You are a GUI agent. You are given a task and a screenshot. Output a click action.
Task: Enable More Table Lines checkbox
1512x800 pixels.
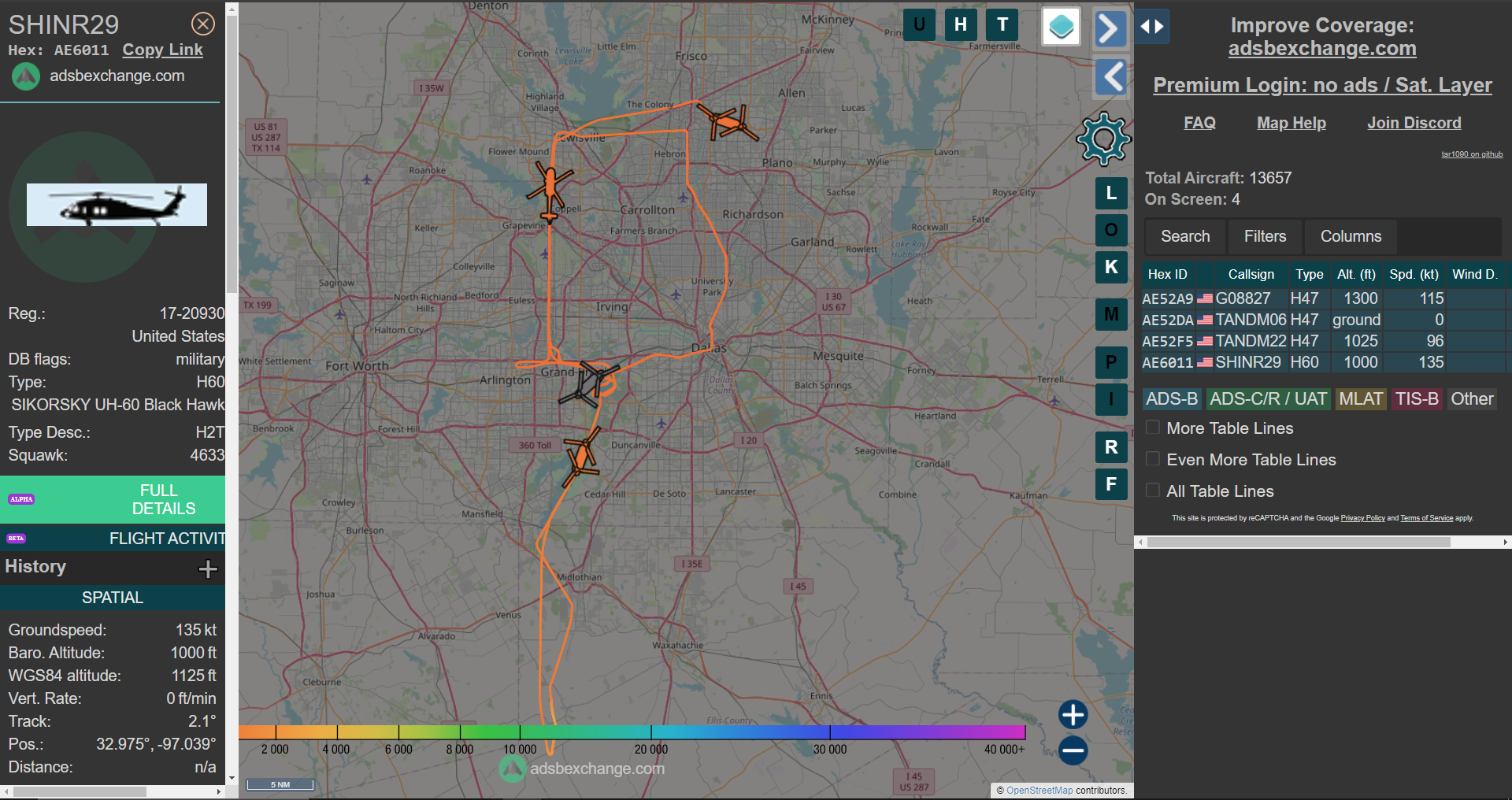coord(1153,428)
